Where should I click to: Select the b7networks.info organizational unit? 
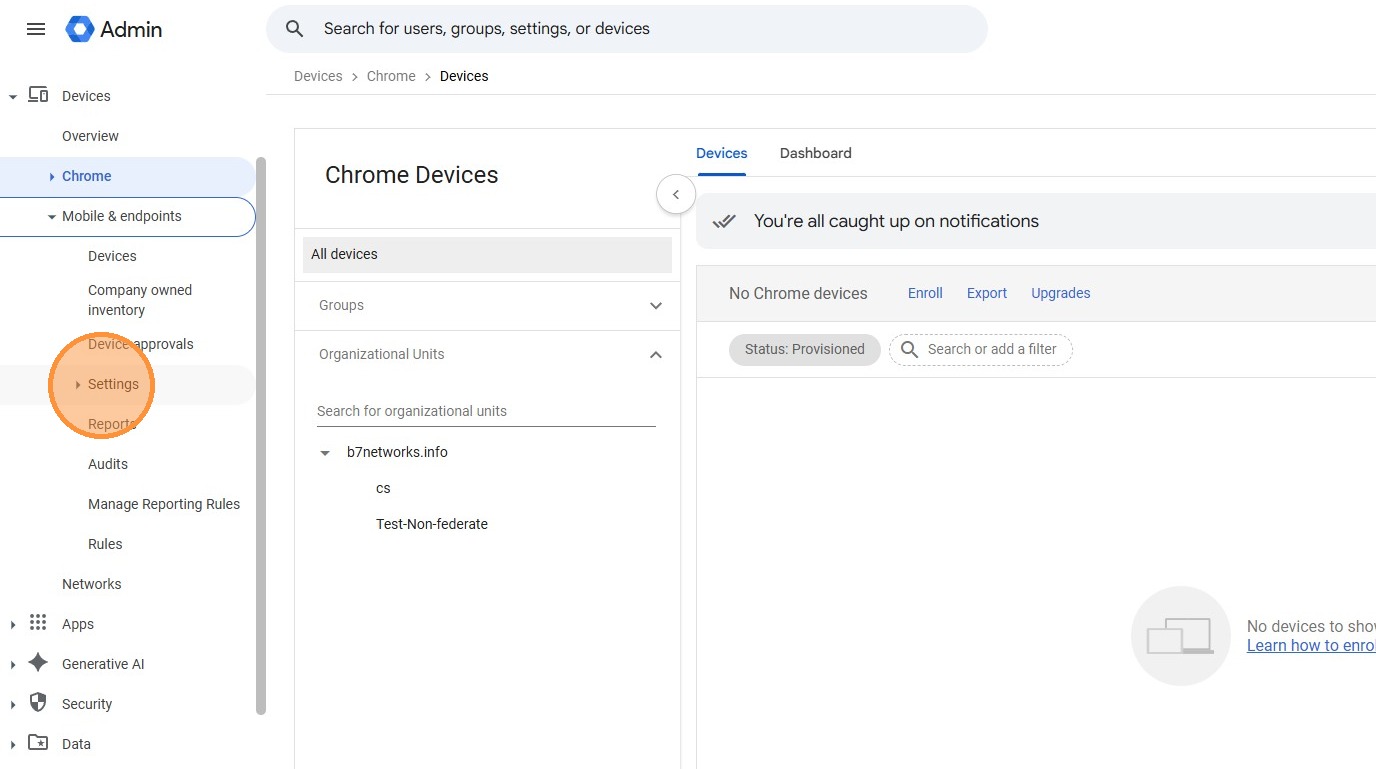[x=397, y=452]
